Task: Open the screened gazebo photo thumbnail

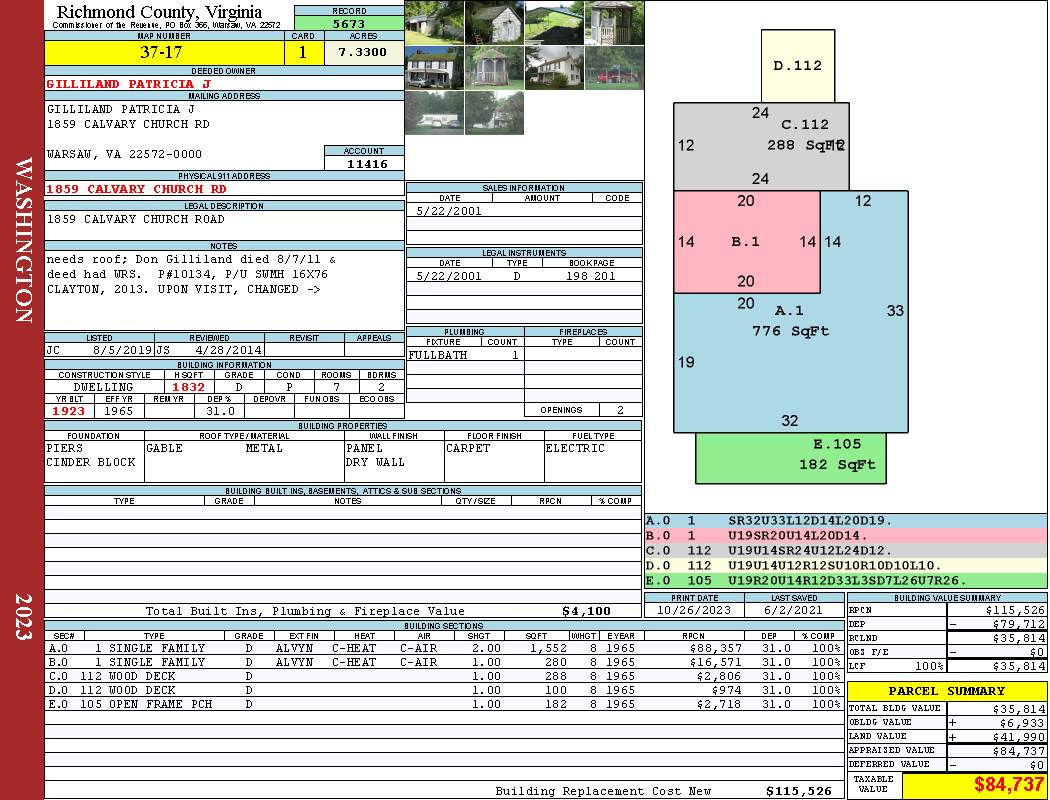Action: coord(494,68)
